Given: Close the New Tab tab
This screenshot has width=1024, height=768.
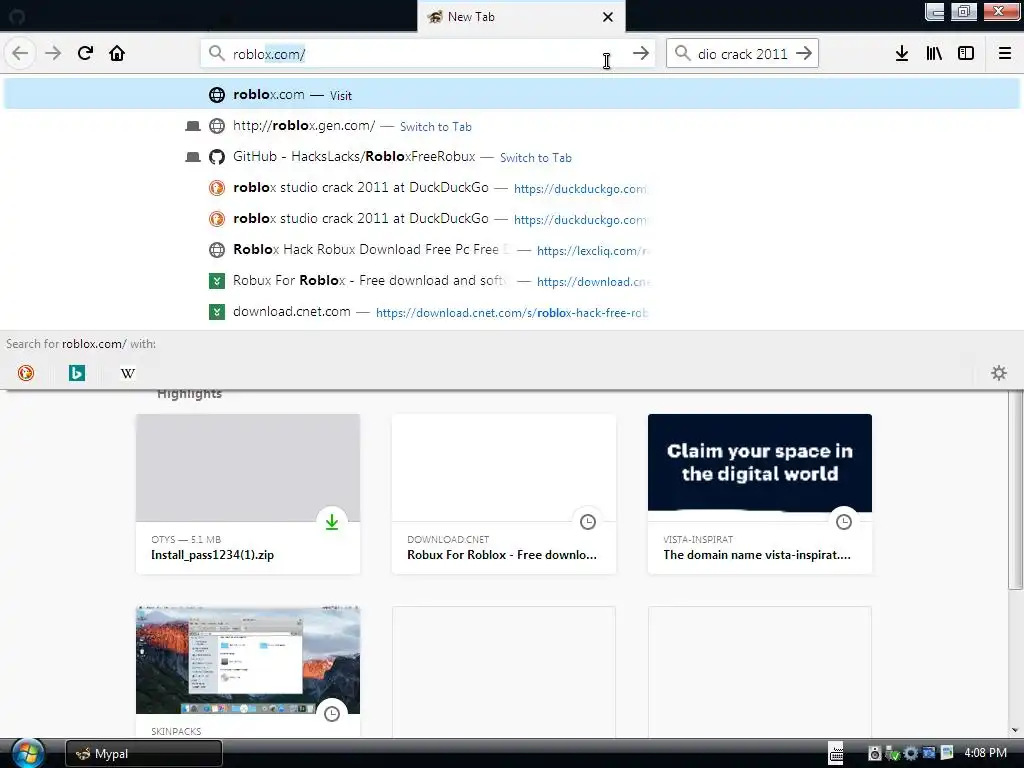Looking at the screenshot, I should (608, 17).
